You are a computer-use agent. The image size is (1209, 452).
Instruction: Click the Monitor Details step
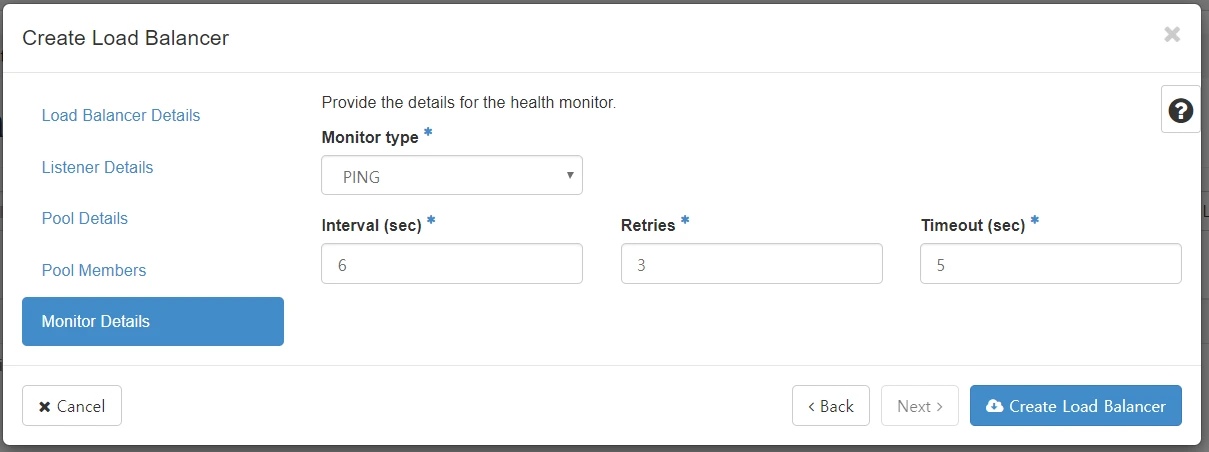point(153,322)
